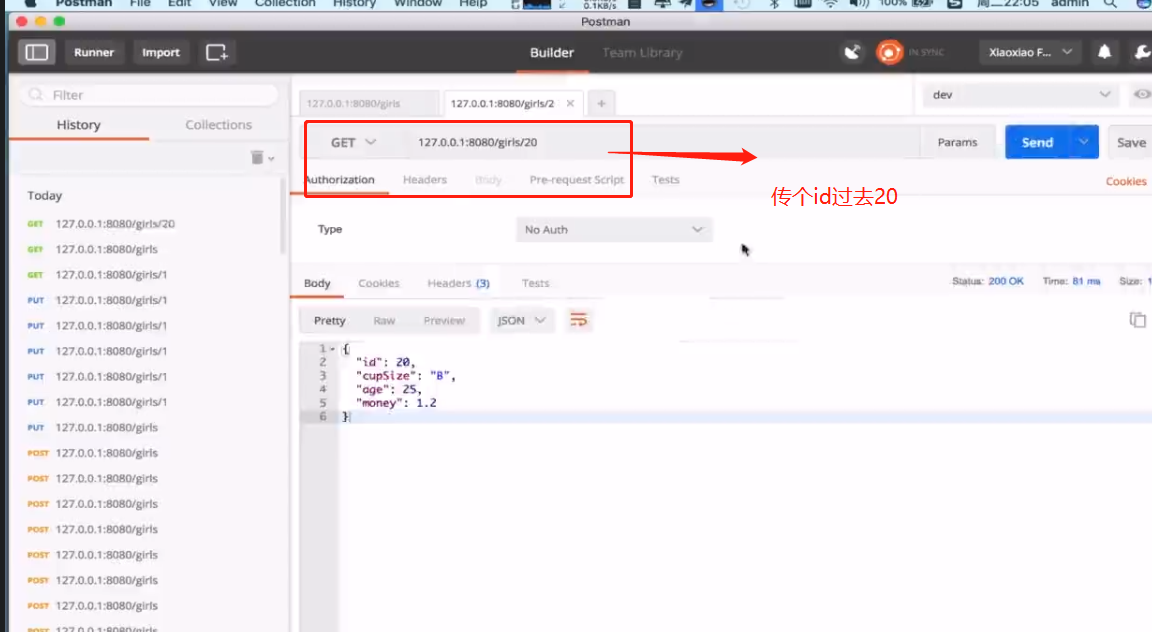Open the 127.0.0.1:8080/girls request tab
Image resolution: width=1152 pixels, height=632 pixels.
click(368, 104)
